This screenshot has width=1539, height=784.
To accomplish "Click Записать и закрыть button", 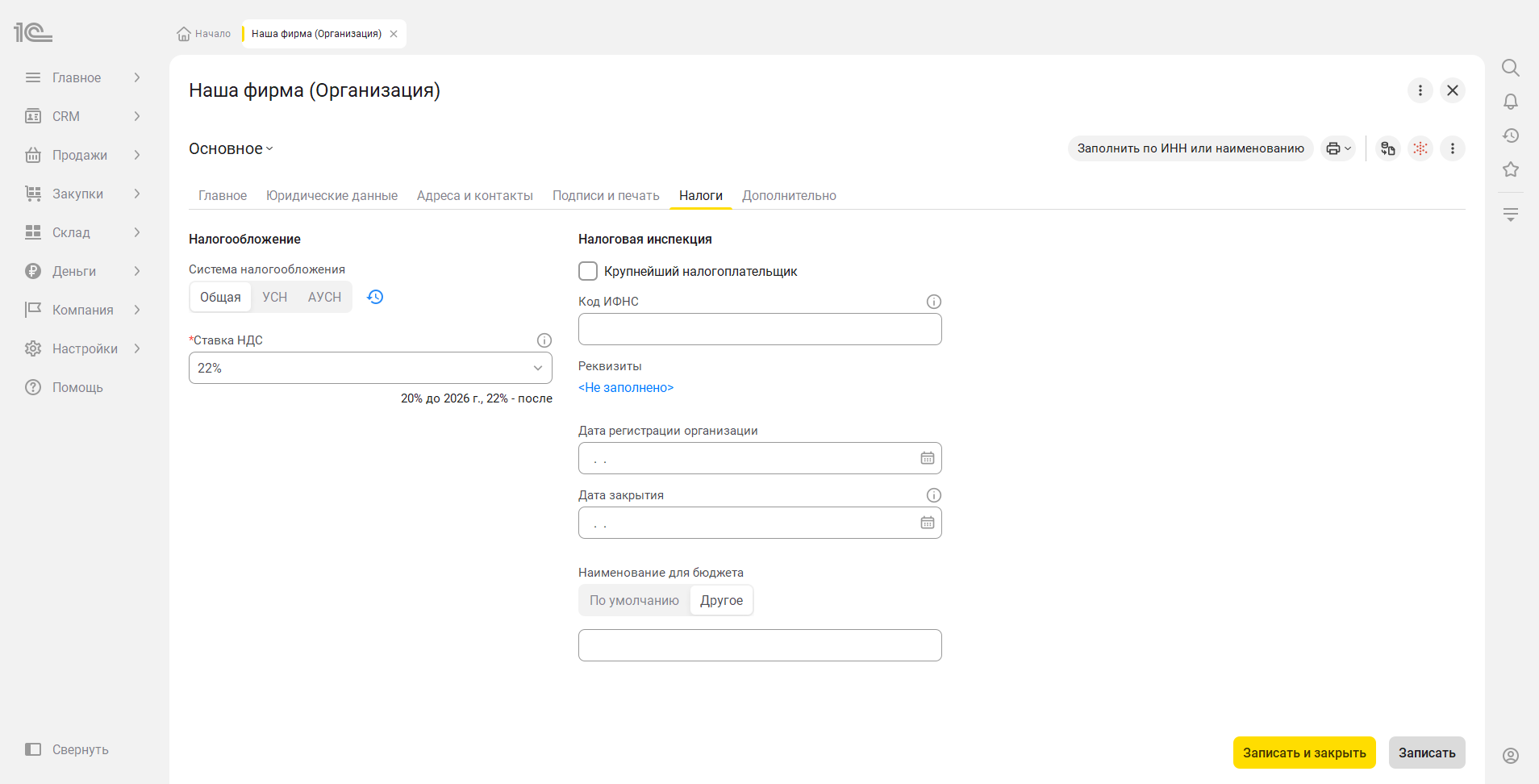I will click(1304, 753).
